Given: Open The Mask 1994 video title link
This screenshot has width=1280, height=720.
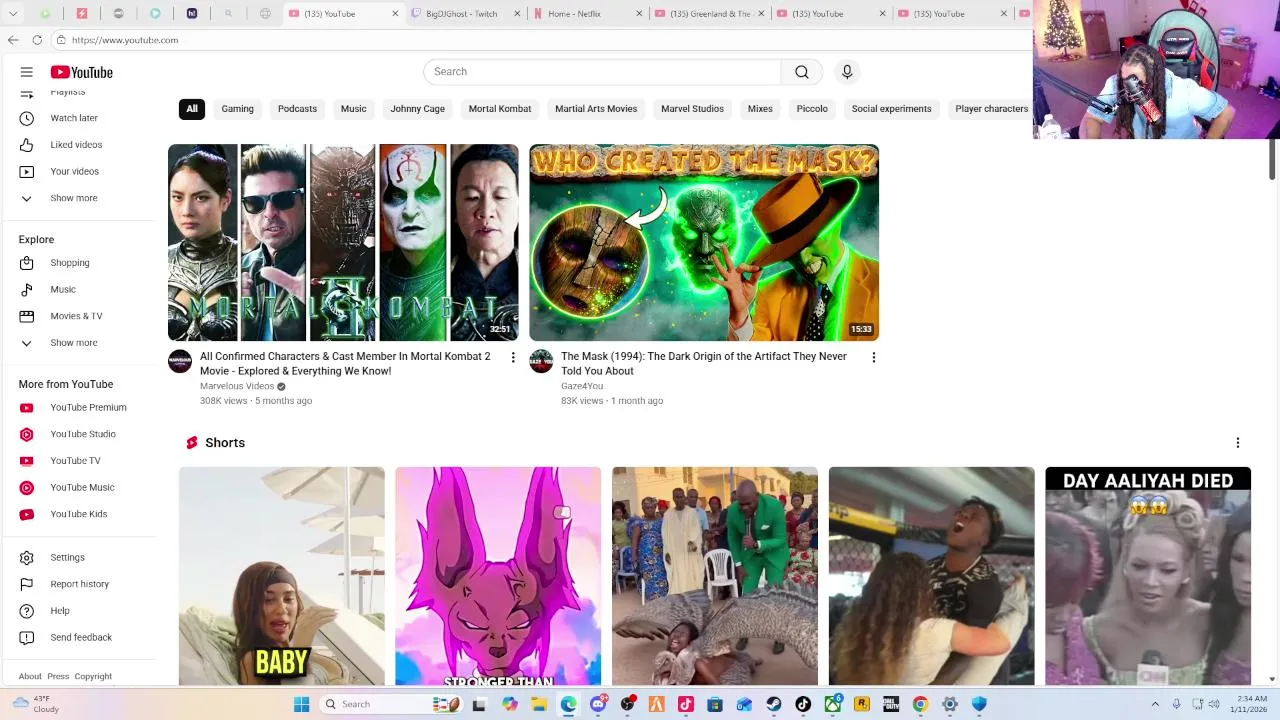Looking at the screenshot, I should point(704,364).
